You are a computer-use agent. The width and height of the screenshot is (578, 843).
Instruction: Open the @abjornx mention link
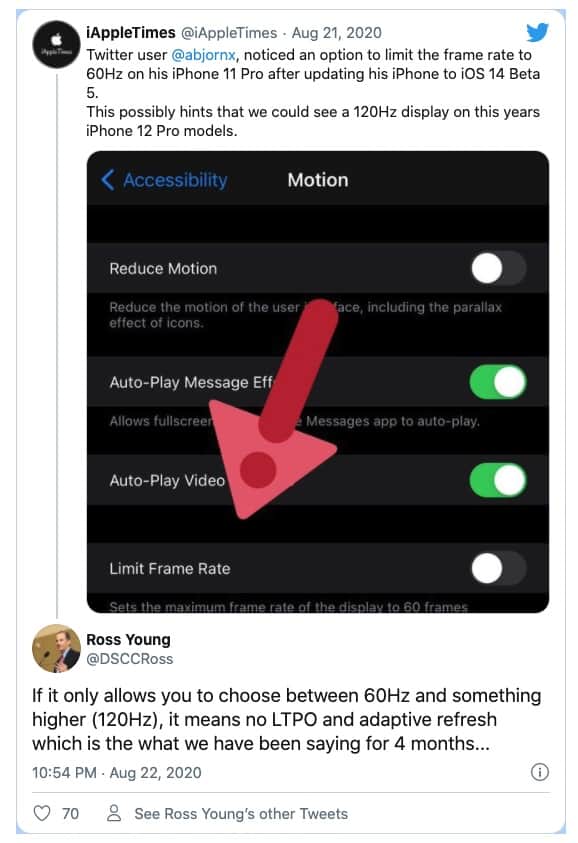coord(203,55)
